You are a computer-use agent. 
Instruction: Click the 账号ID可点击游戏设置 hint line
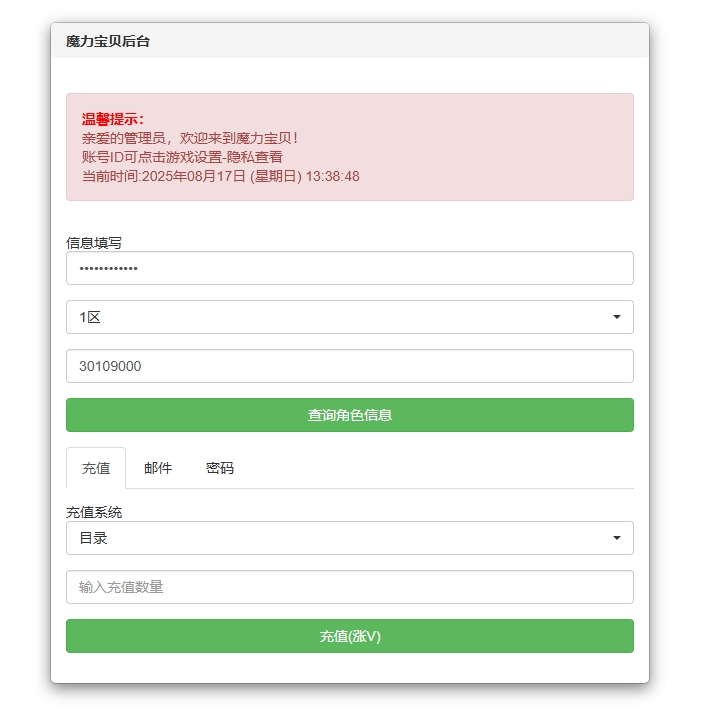click(x=182, y=157)
